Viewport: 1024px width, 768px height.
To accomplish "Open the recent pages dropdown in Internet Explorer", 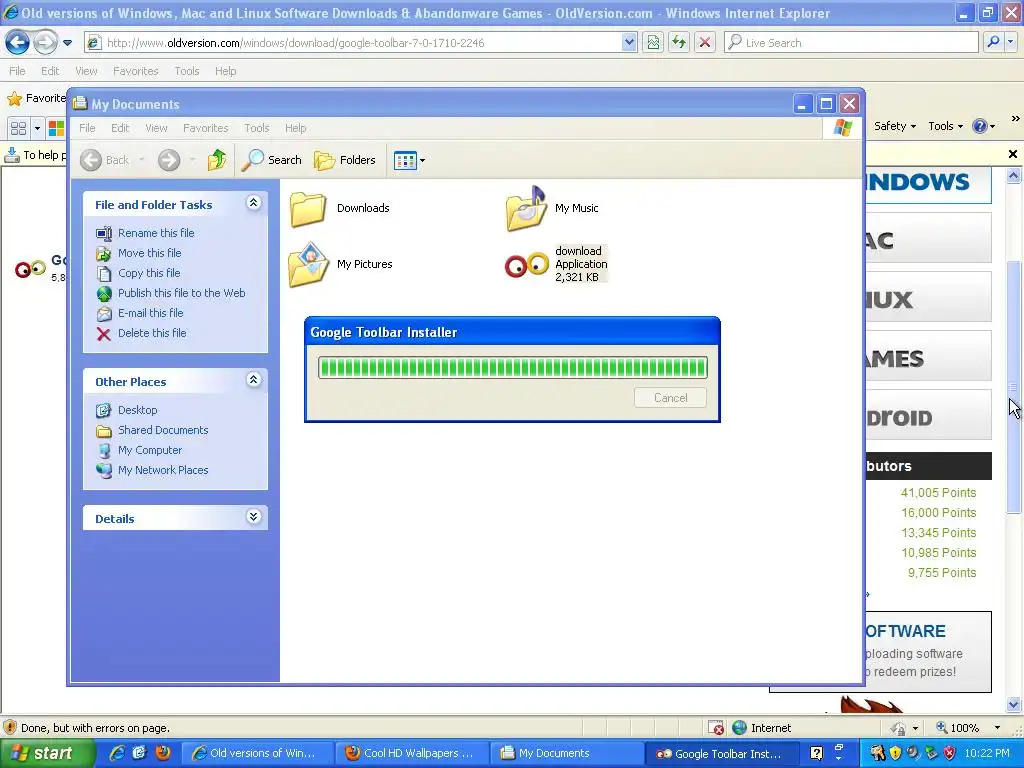I will click(67, 43).
